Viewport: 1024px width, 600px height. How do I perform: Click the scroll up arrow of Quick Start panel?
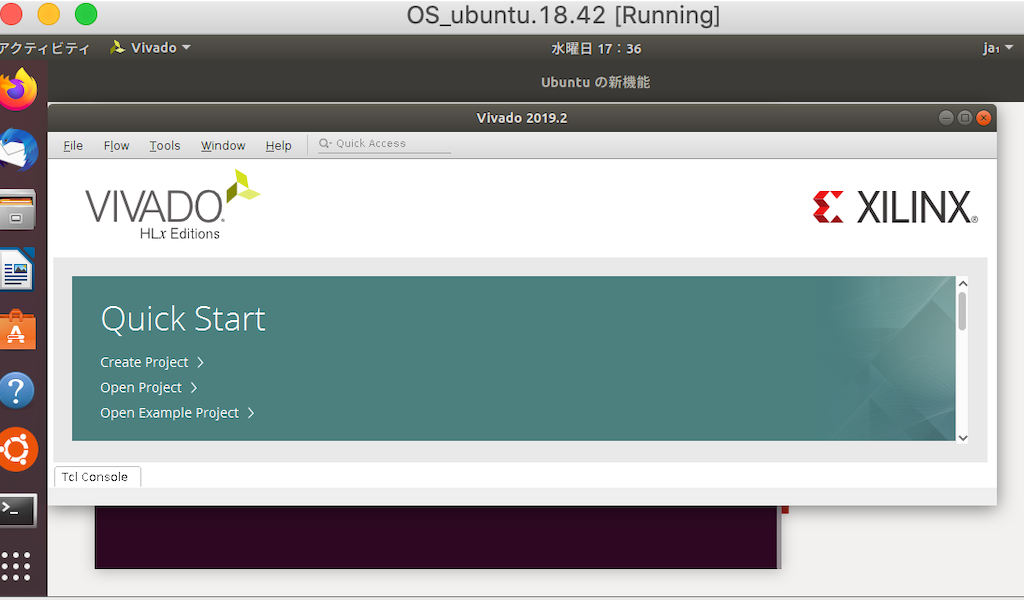click(962, 283)
